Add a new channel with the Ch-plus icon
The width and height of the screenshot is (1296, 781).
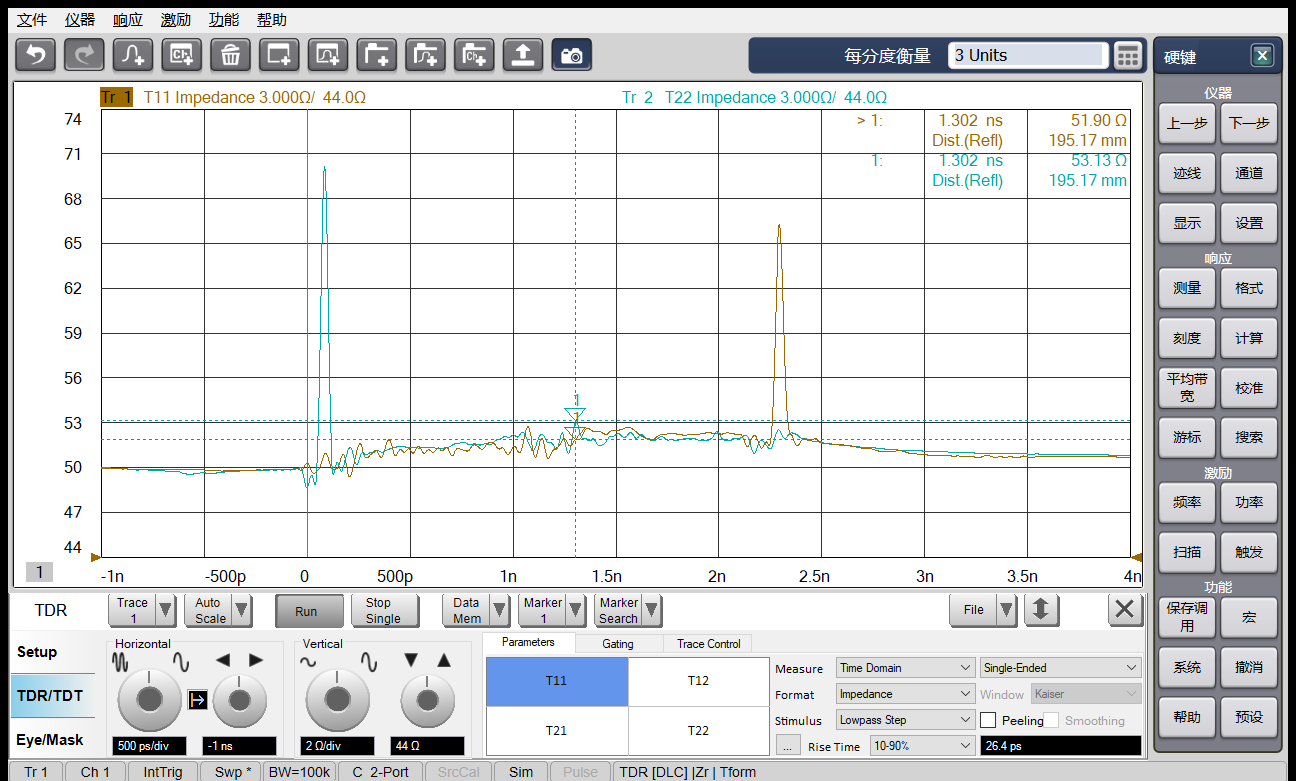(181, 55)
